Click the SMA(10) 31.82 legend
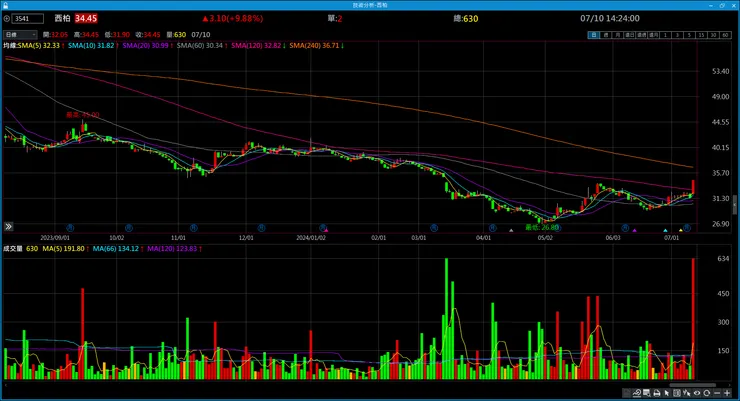Viewport: 740px width, 401px height. pyautogui.click(x=92, y=45)
